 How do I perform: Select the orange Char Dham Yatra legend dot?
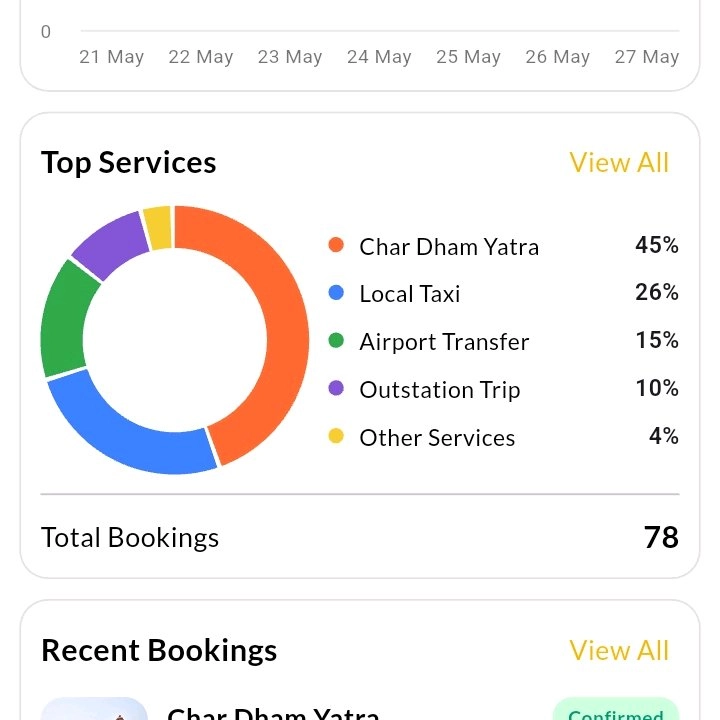click(336, 245)
